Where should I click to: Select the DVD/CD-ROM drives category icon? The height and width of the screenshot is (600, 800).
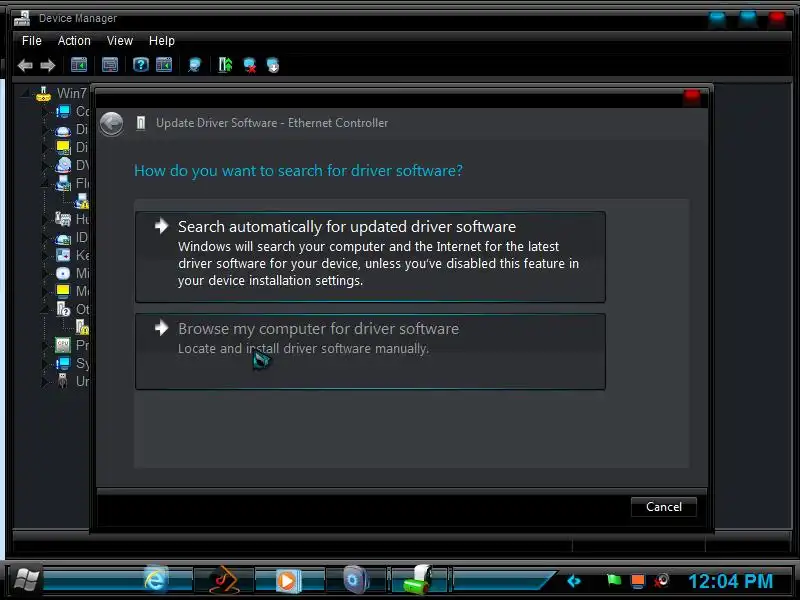(x=63, y=165)
